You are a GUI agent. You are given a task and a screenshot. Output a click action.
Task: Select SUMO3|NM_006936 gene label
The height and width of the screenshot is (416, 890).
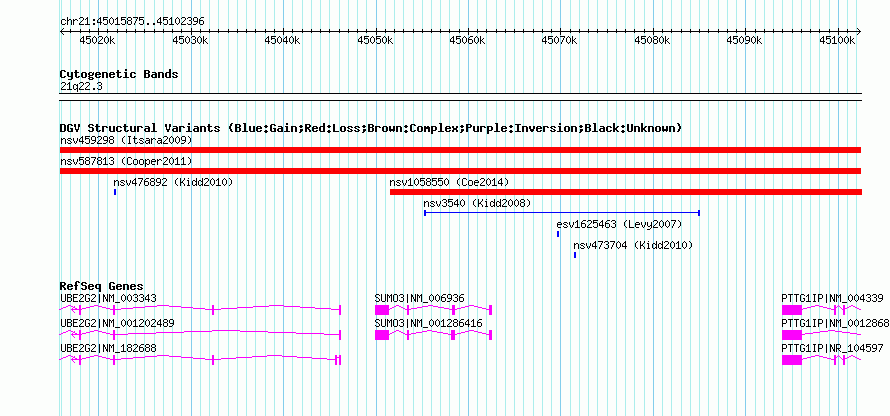(419, 298)
